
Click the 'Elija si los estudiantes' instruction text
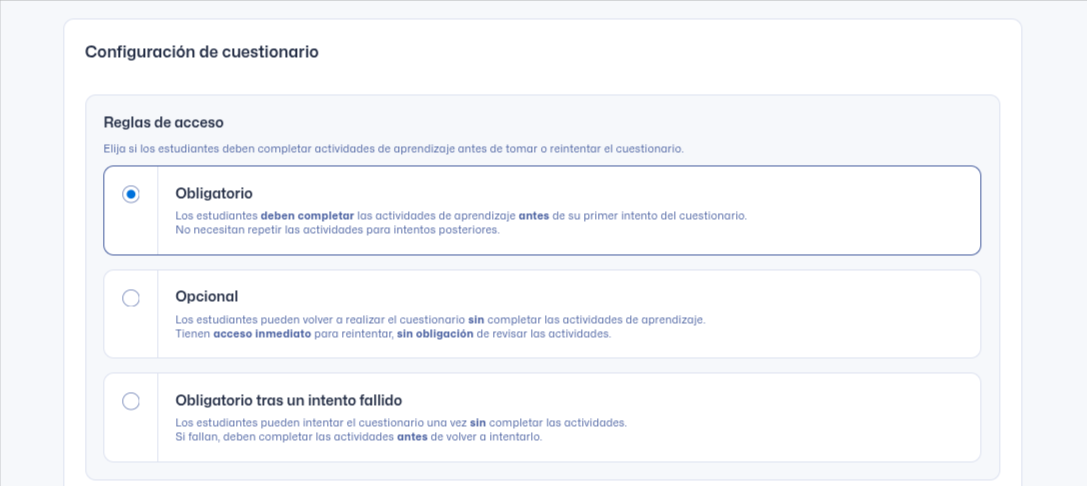[x=393, y=148]
